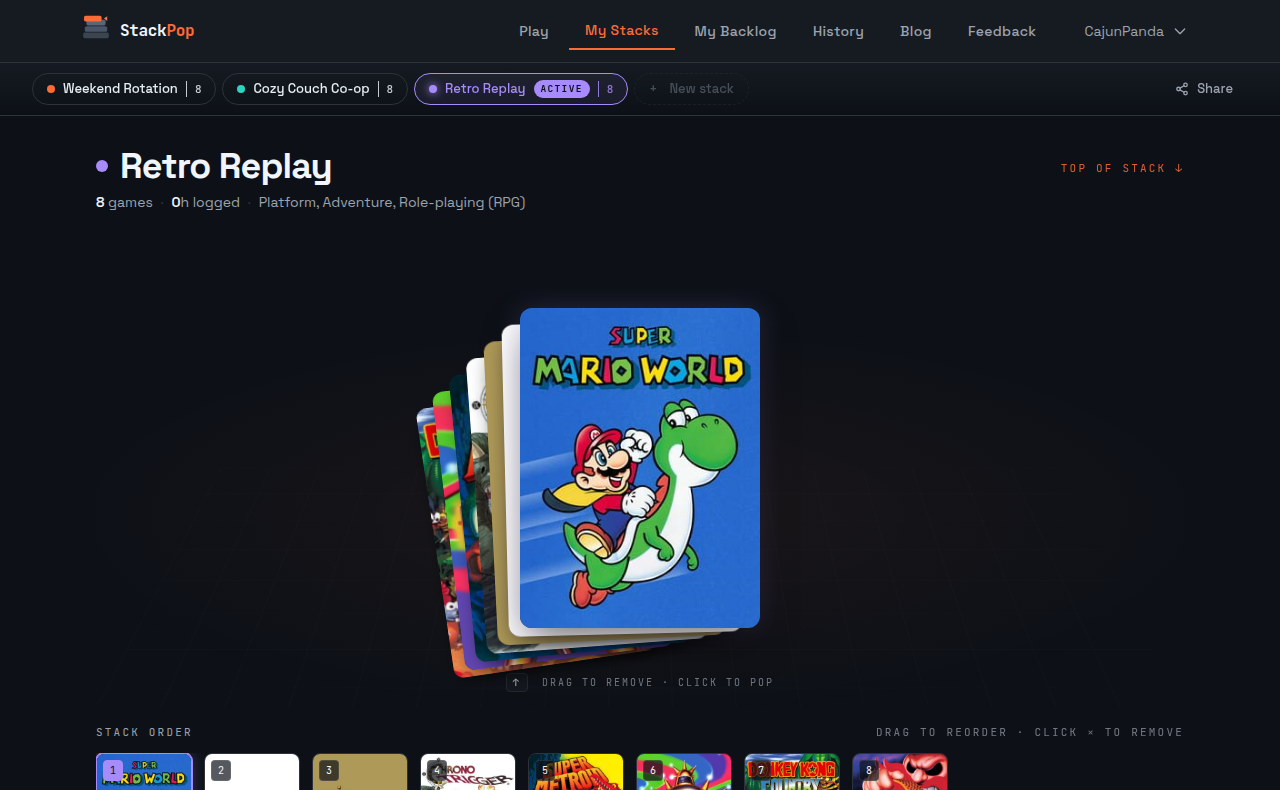Create a New stack
1280x790 pixels.
pos(691,89)
